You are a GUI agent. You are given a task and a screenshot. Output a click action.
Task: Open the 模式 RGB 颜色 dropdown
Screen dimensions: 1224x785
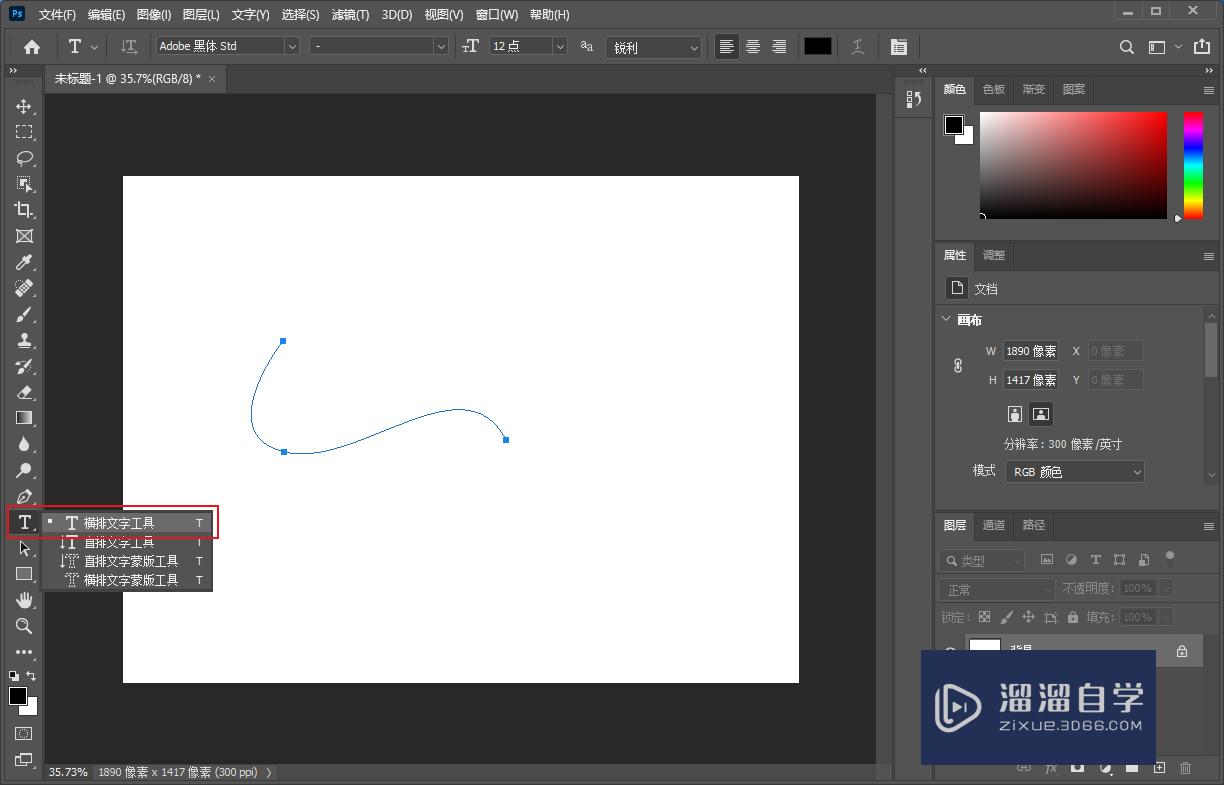point(1075,472)
